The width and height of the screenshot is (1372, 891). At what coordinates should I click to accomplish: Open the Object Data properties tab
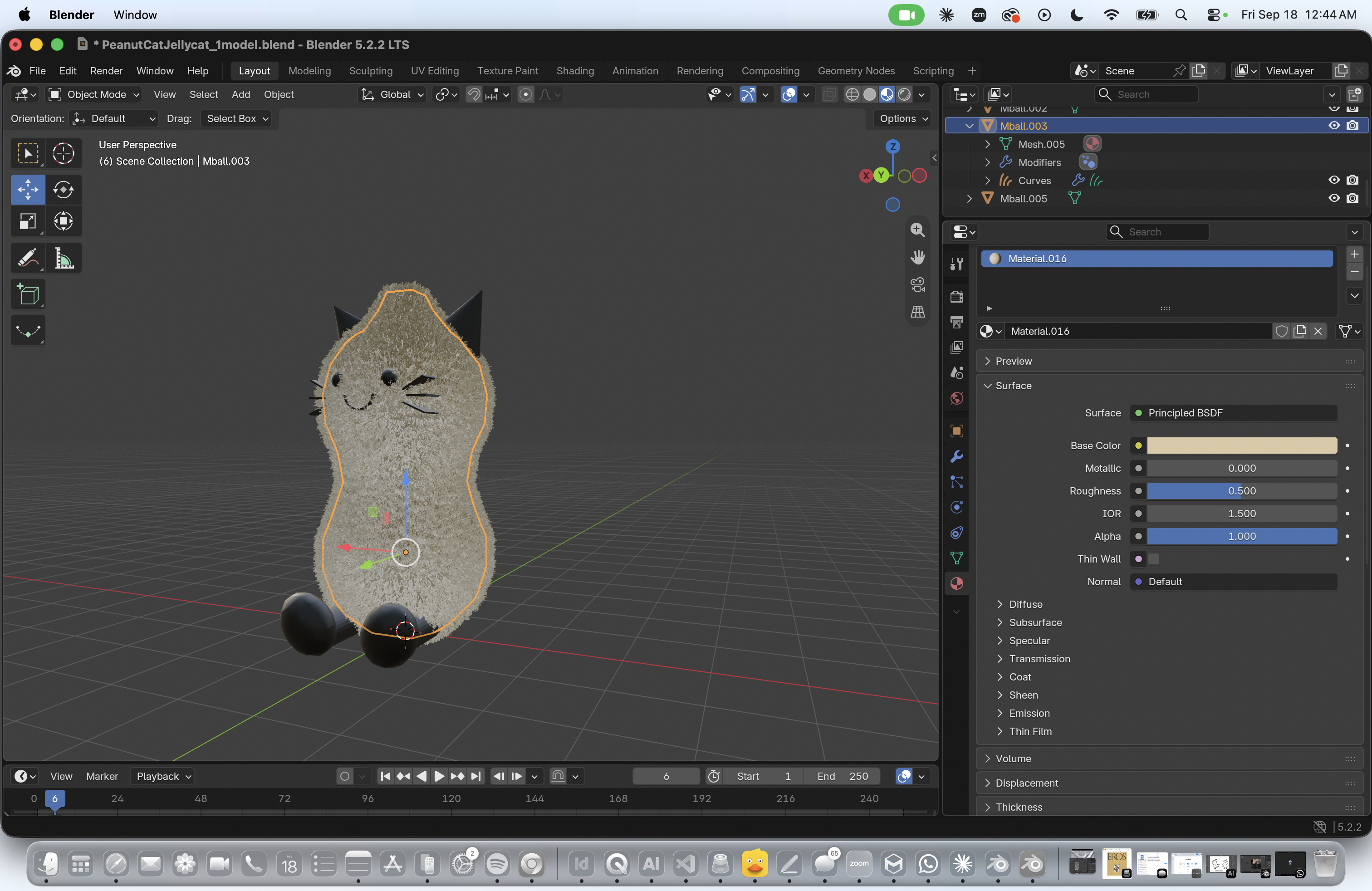(957, 558)
